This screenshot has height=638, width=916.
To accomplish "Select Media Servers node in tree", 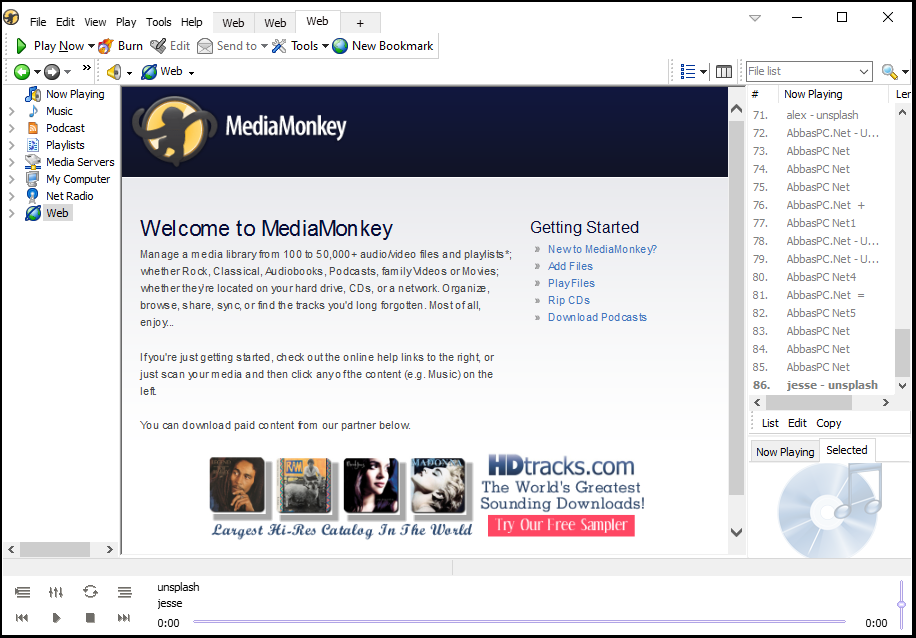I will coord(80,162).
